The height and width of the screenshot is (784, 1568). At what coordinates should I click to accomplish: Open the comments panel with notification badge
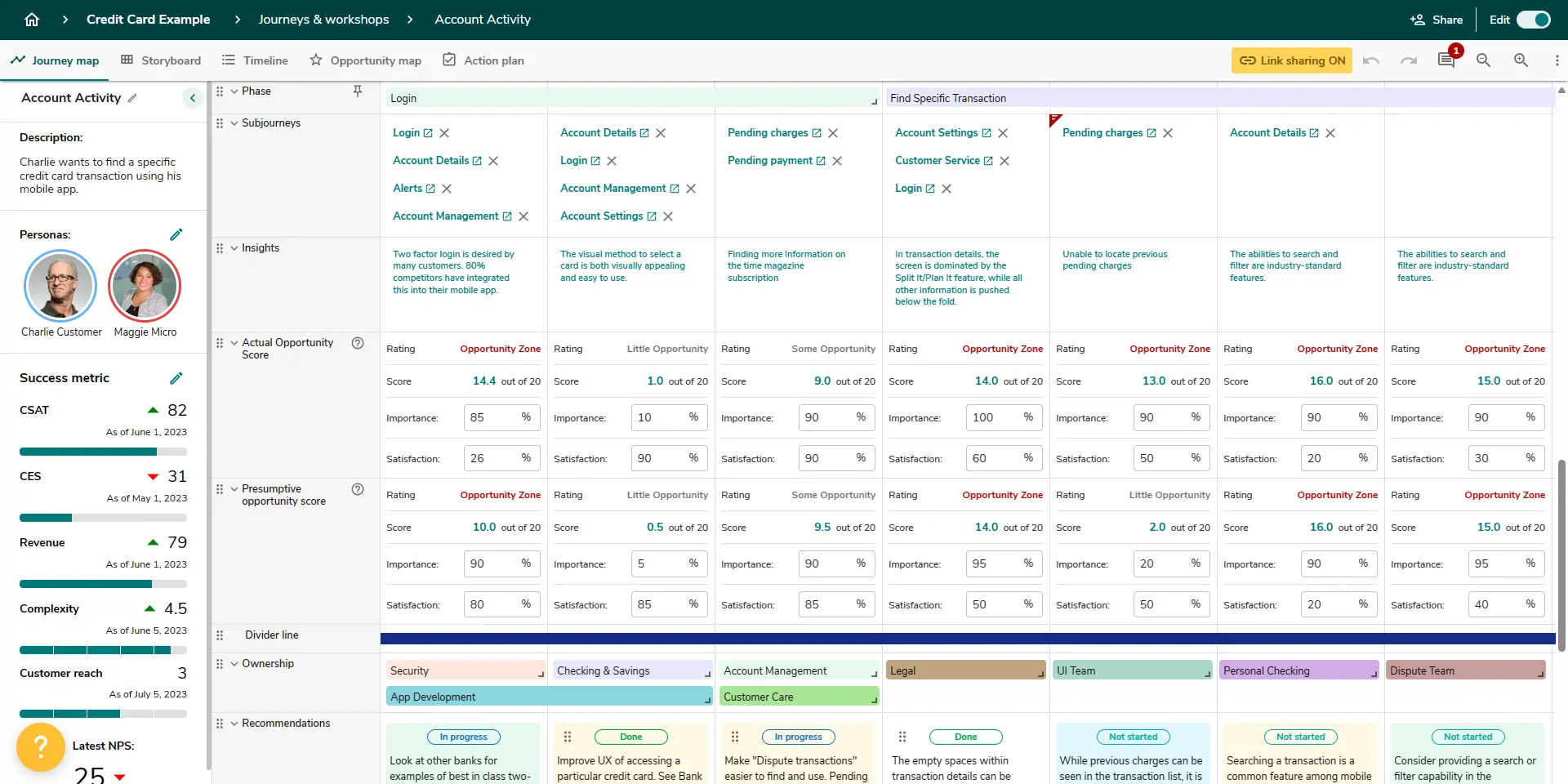(1446, 60)
